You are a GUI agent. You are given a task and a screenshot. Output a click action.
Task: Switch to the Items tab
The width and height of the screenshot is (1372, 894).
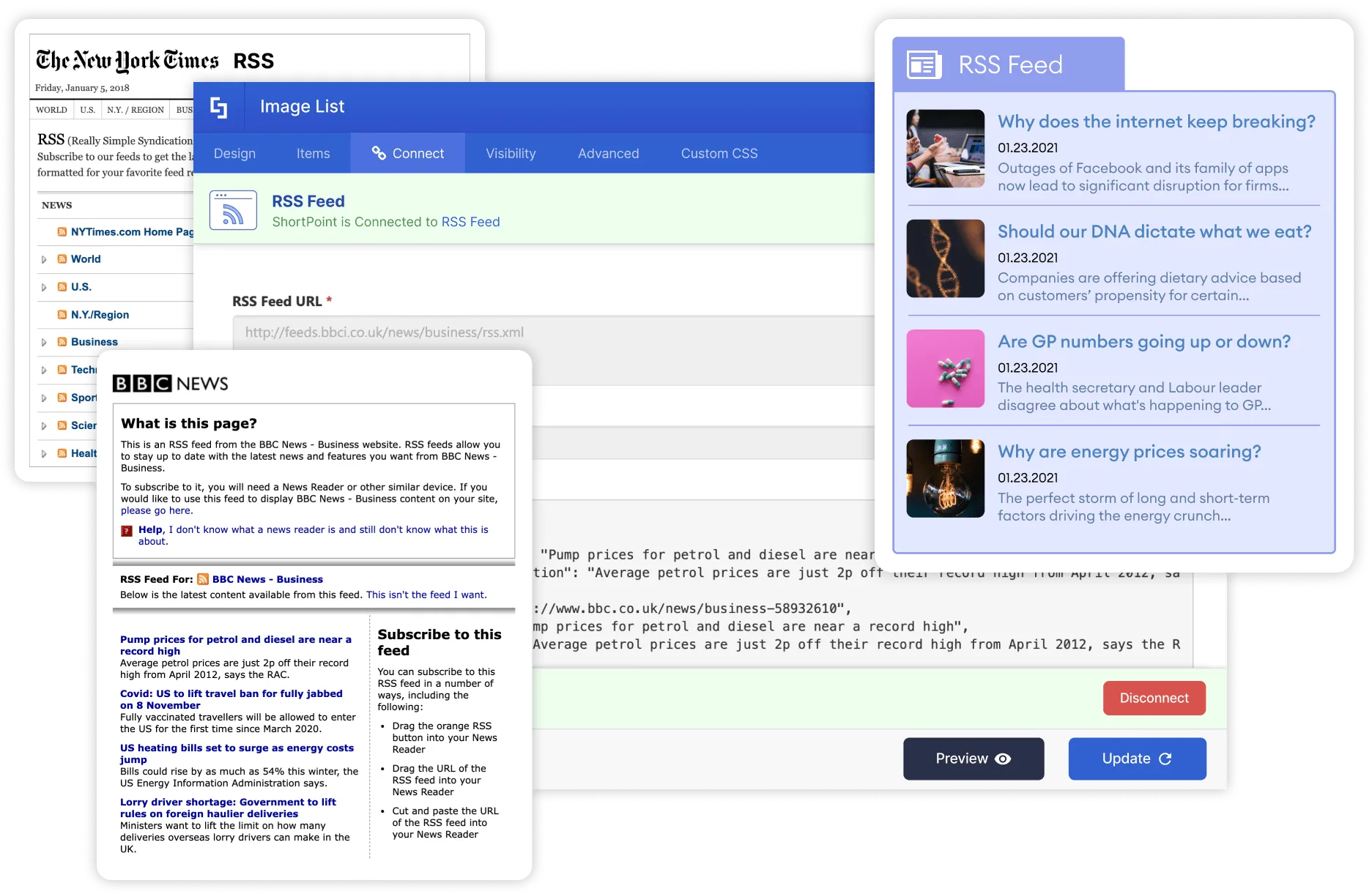coord(313,153)
